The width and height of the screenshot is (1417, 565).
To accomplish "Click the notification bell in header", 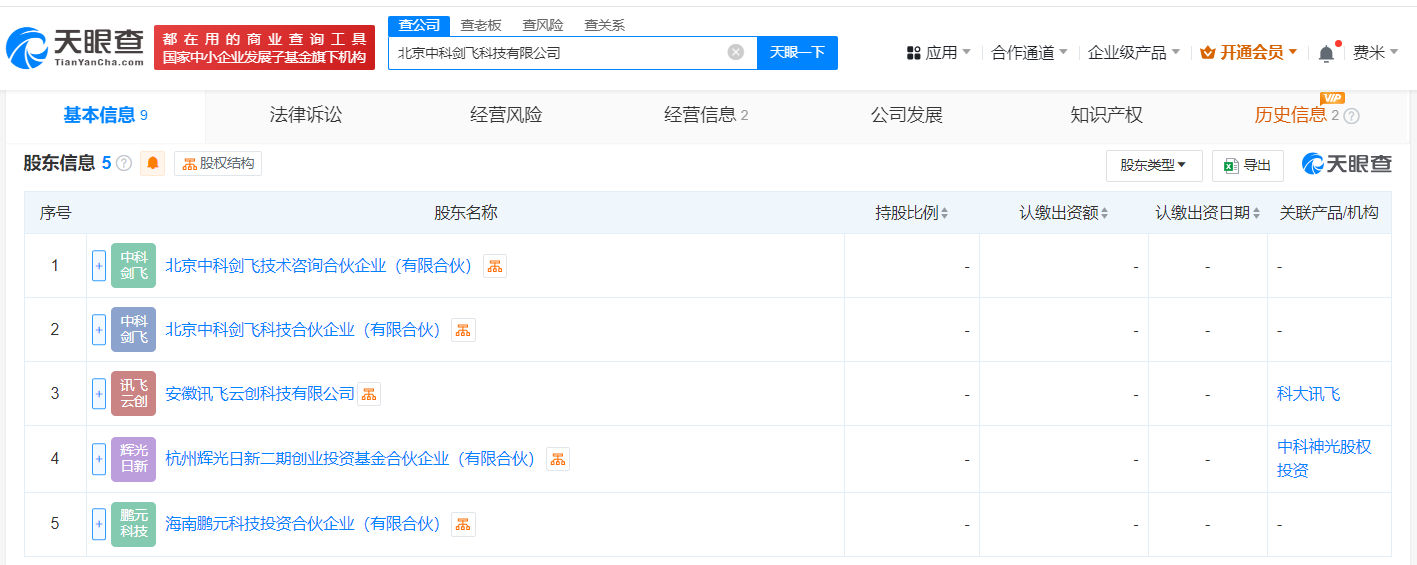I will tap(1326, 53).
